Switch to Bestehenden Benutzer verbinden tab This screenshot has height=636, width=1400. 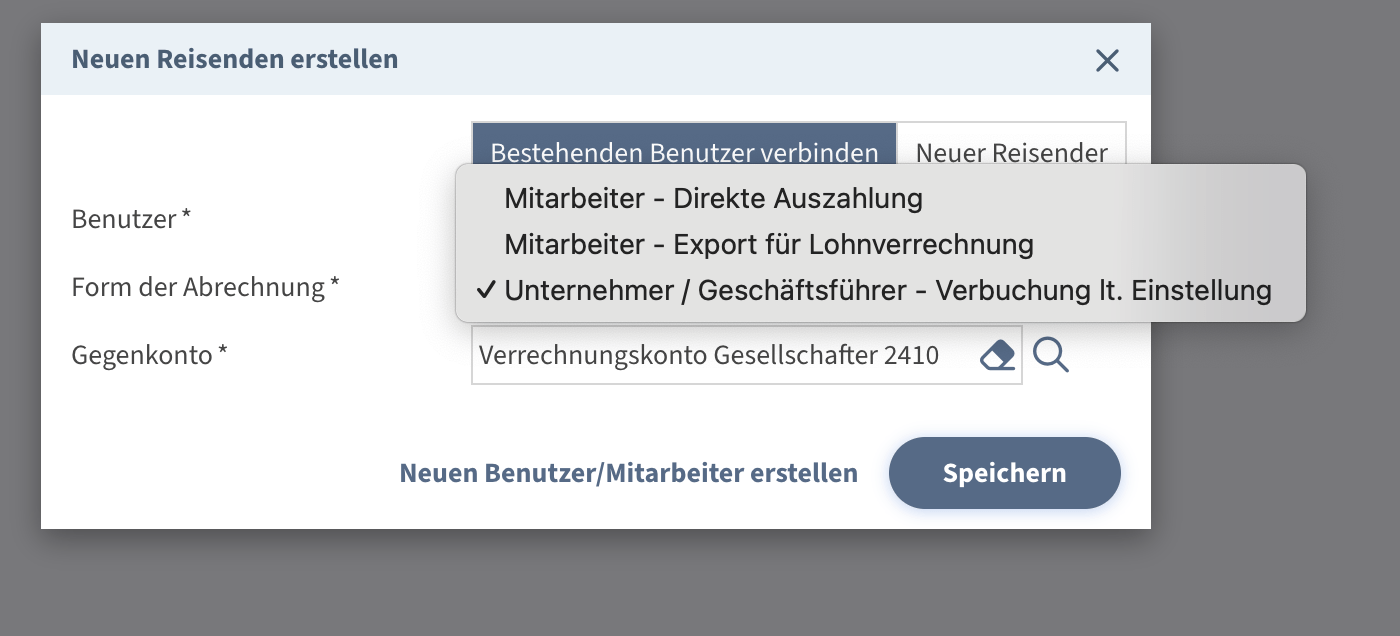[x=684, y=145]
